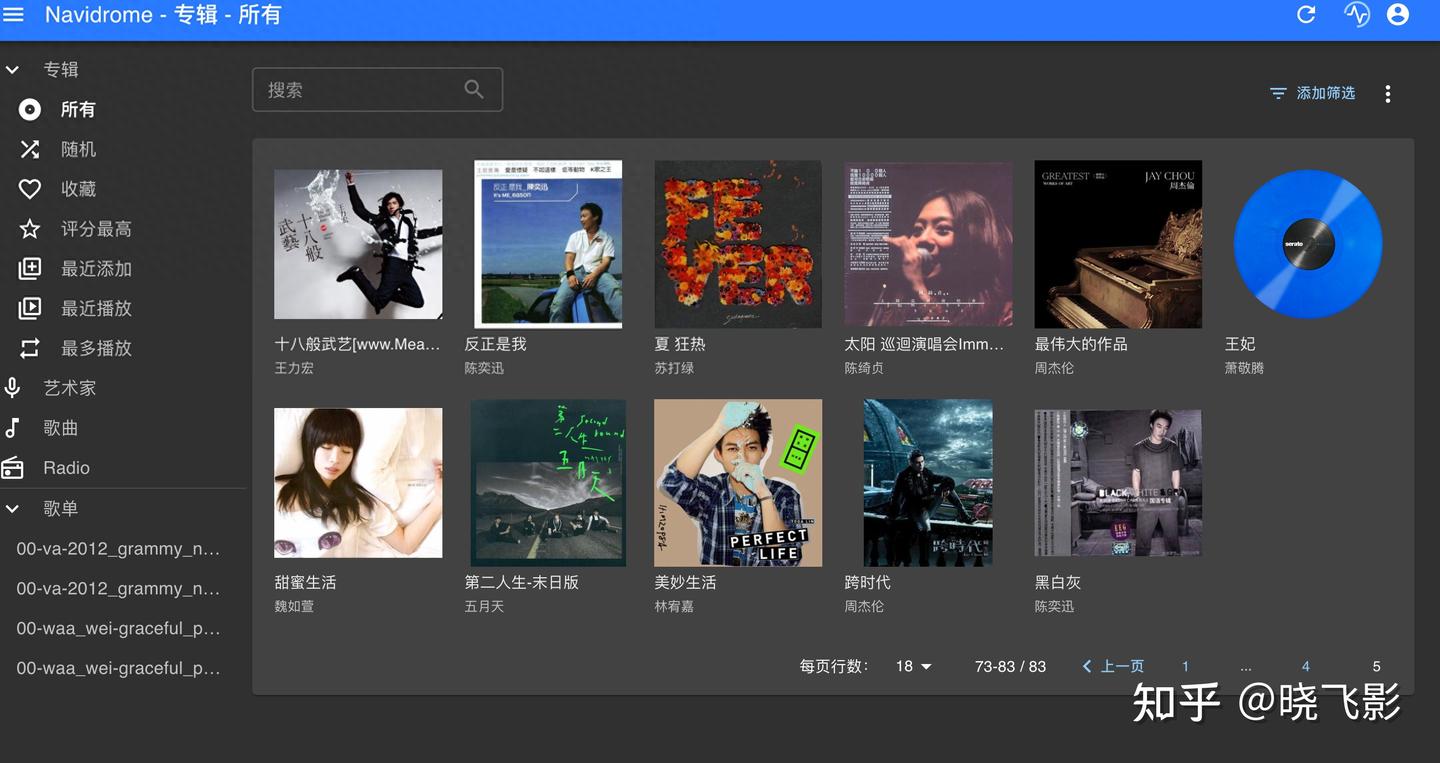1440x763 pixels.
Task: Click the 最近播放 recently played icon
Action: (x=28, y=308)
